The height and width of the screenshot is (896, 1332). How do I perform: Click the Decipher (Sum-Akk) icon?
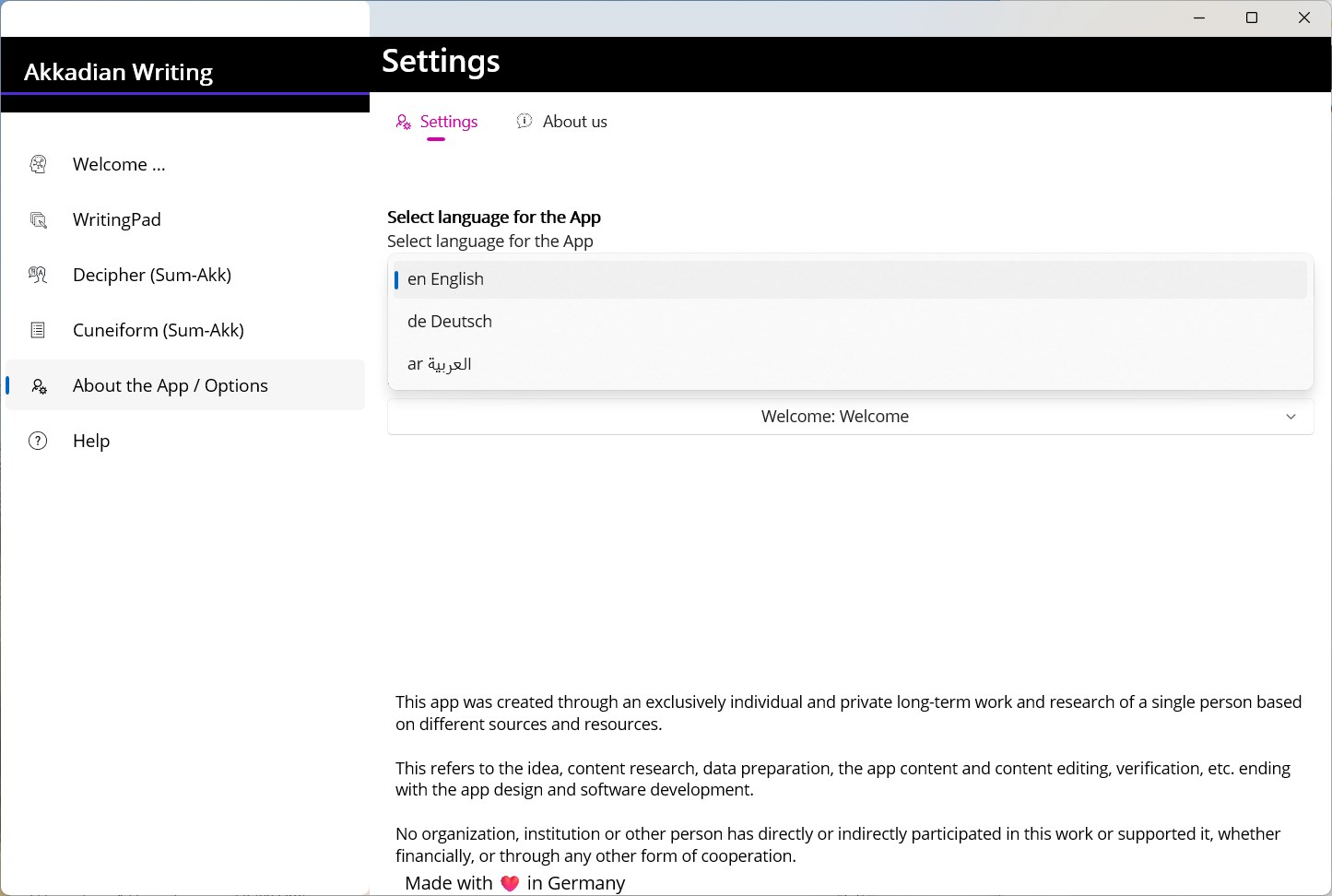38,275
